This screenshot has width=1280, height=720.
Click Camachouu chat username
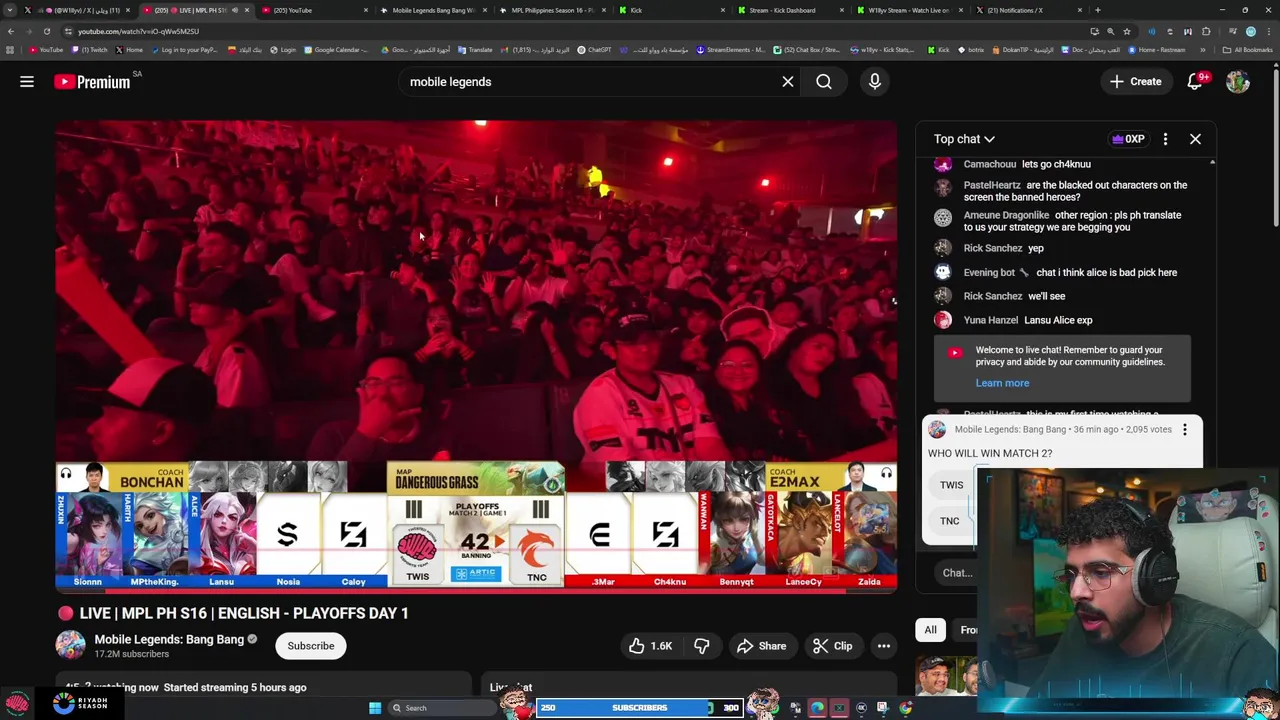pos(989,164)
